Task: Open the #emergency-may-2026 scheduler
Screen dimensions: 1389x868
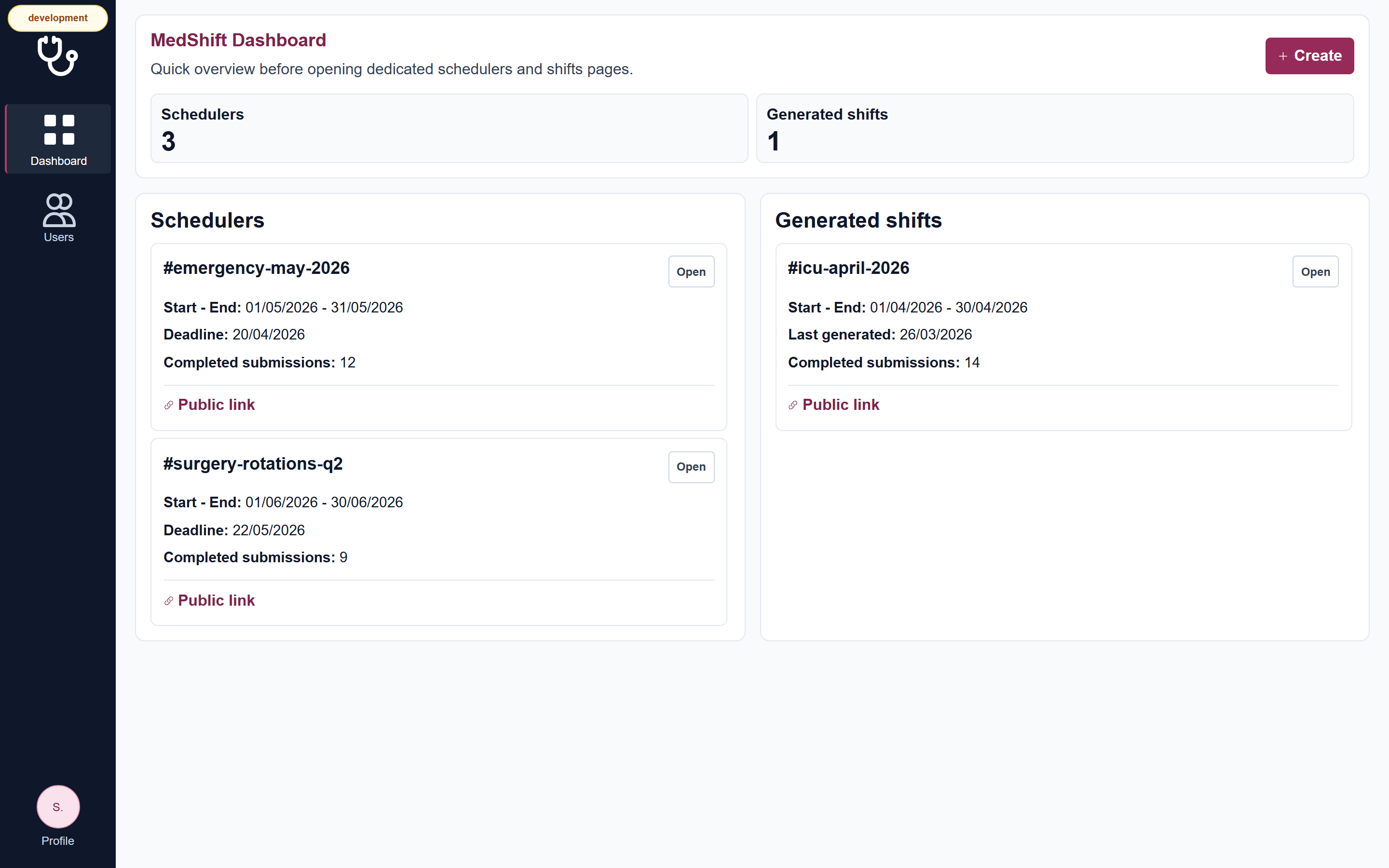Action: pos(691,271)
